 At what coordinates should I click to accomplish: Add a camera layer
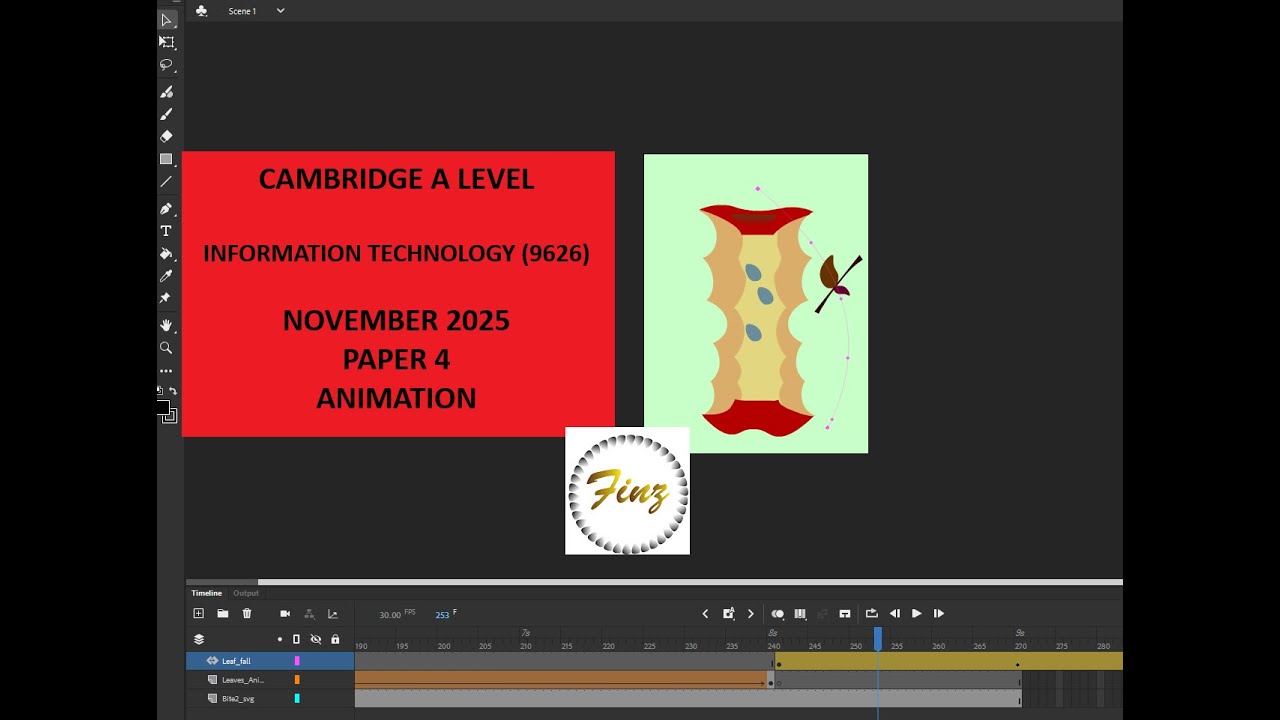tap(285, 614)
